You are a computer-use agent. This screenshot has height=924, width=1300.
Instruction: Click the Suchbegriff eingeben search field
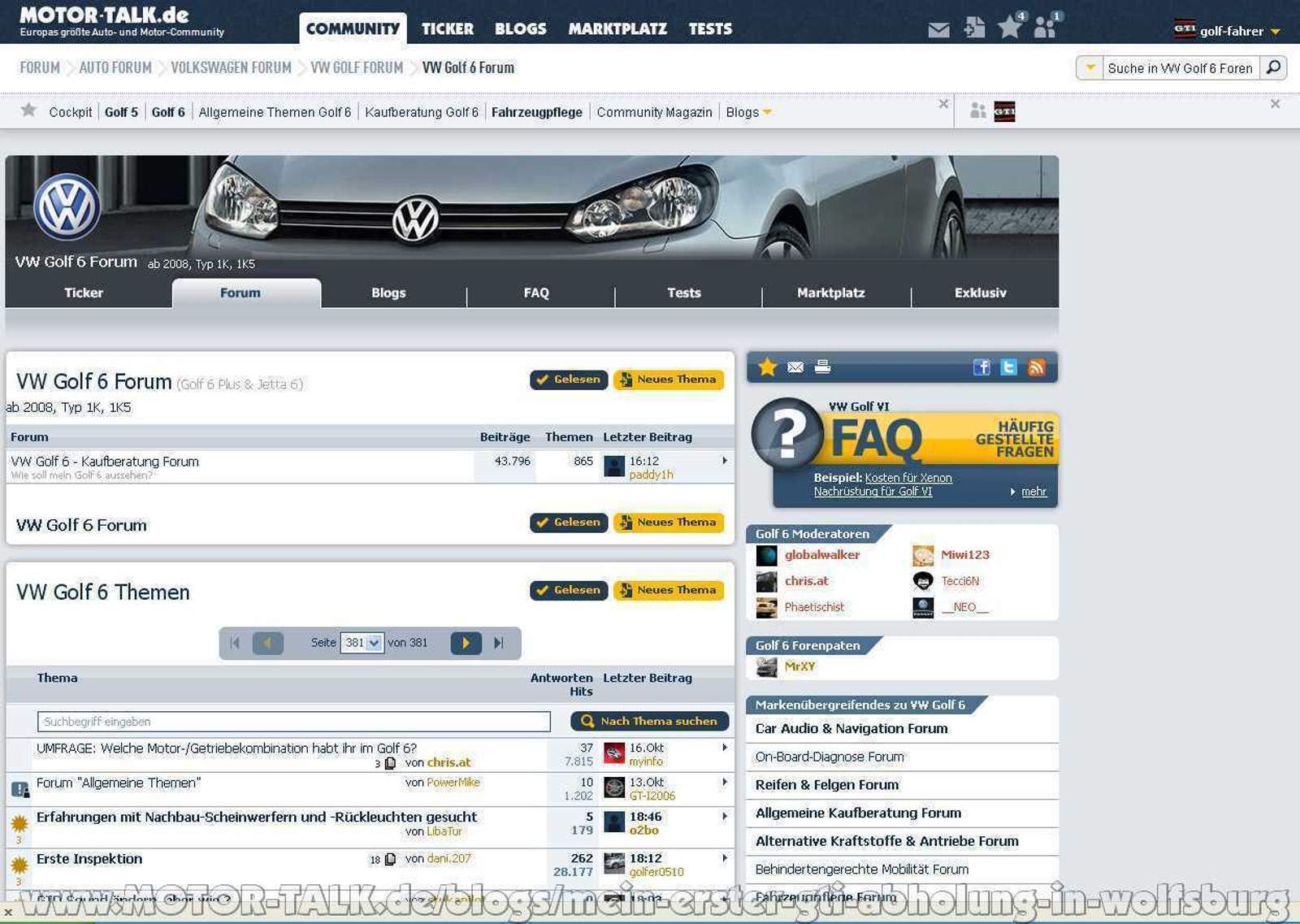tap(293, 722)
